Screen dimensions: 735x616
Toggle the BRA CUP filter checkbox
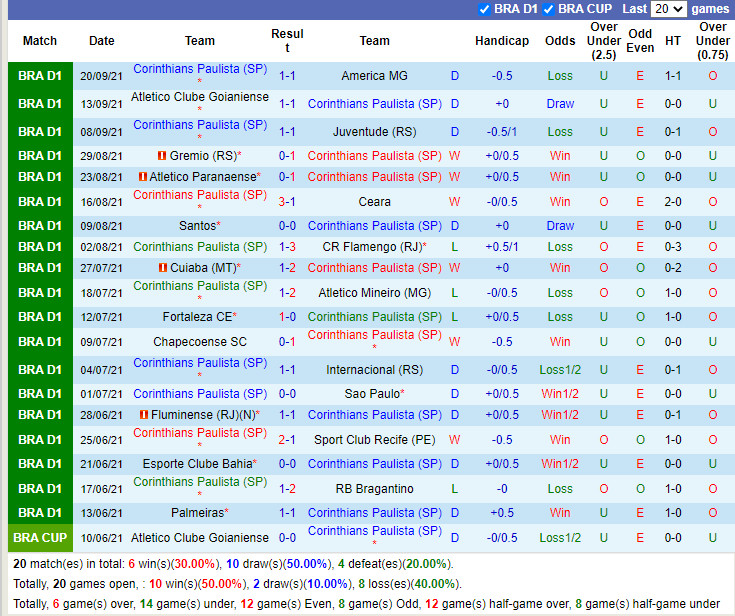[548, 9]
